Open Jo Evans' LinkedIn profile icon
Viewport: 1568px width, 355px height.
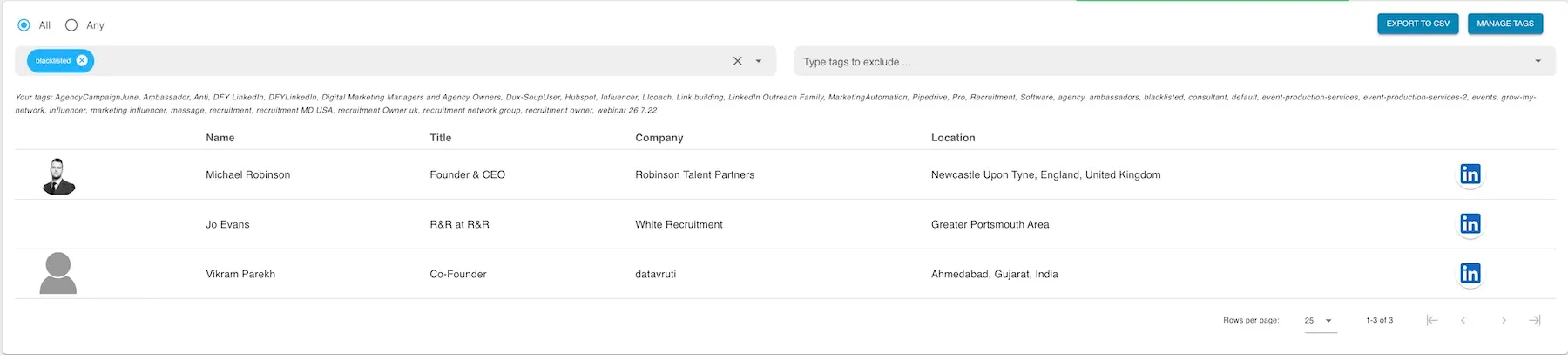1470,224
